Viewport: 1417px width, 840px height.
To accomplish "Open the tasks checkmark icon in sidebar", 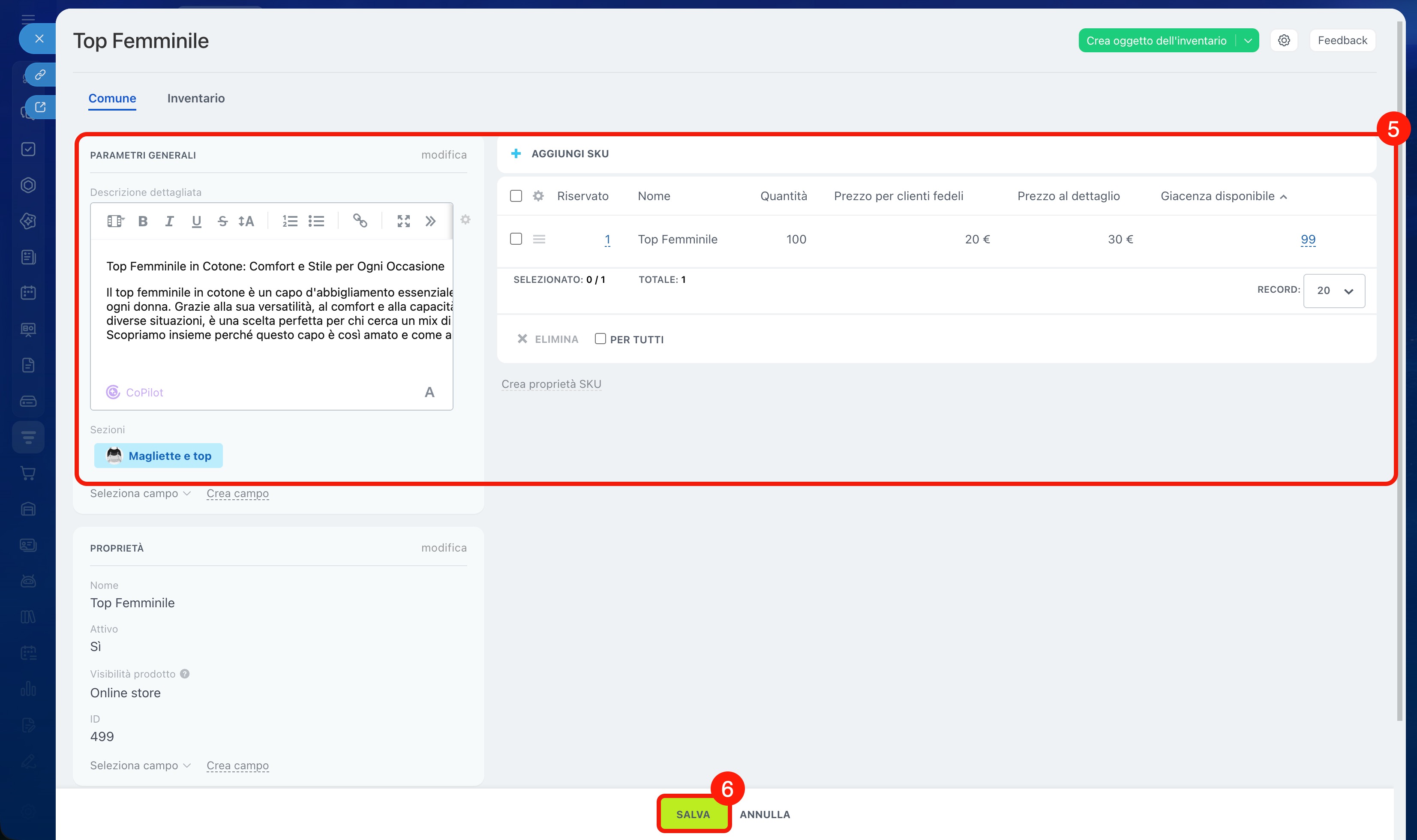I will pos(28,149).
